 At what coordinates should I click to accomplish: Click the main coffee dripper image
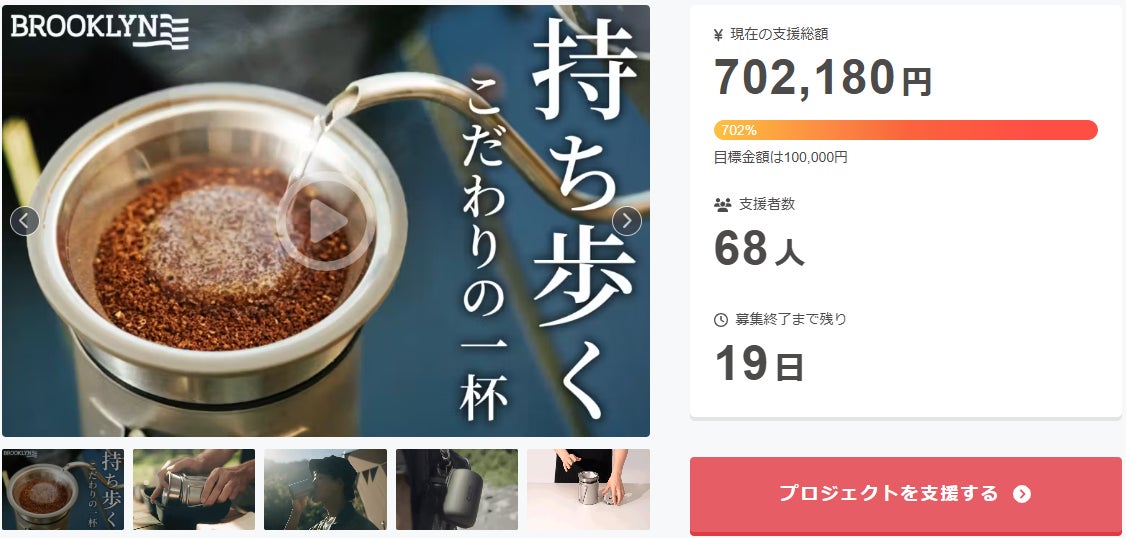click(x=326, y=221)
